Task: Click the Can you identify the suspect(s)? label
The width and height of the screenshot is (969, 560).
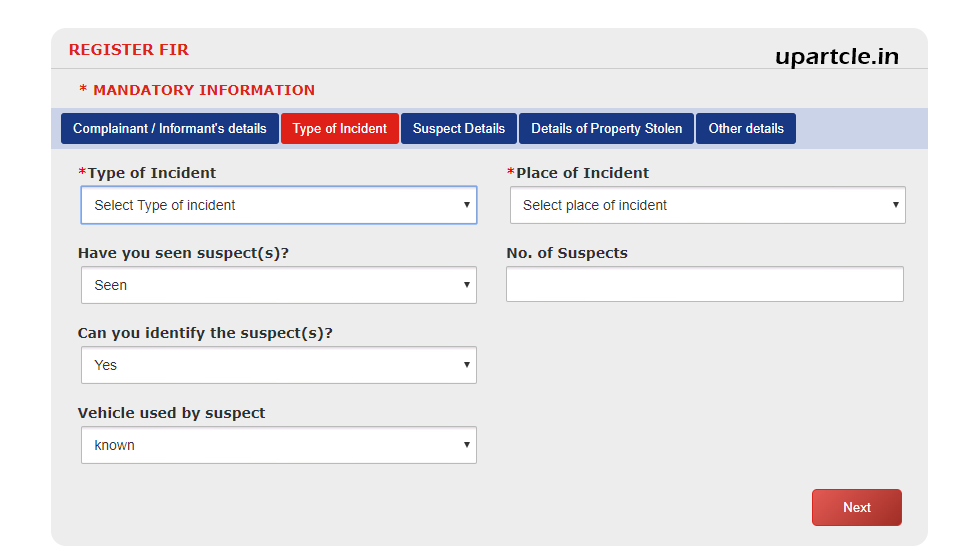Action: tap(205, 333)
